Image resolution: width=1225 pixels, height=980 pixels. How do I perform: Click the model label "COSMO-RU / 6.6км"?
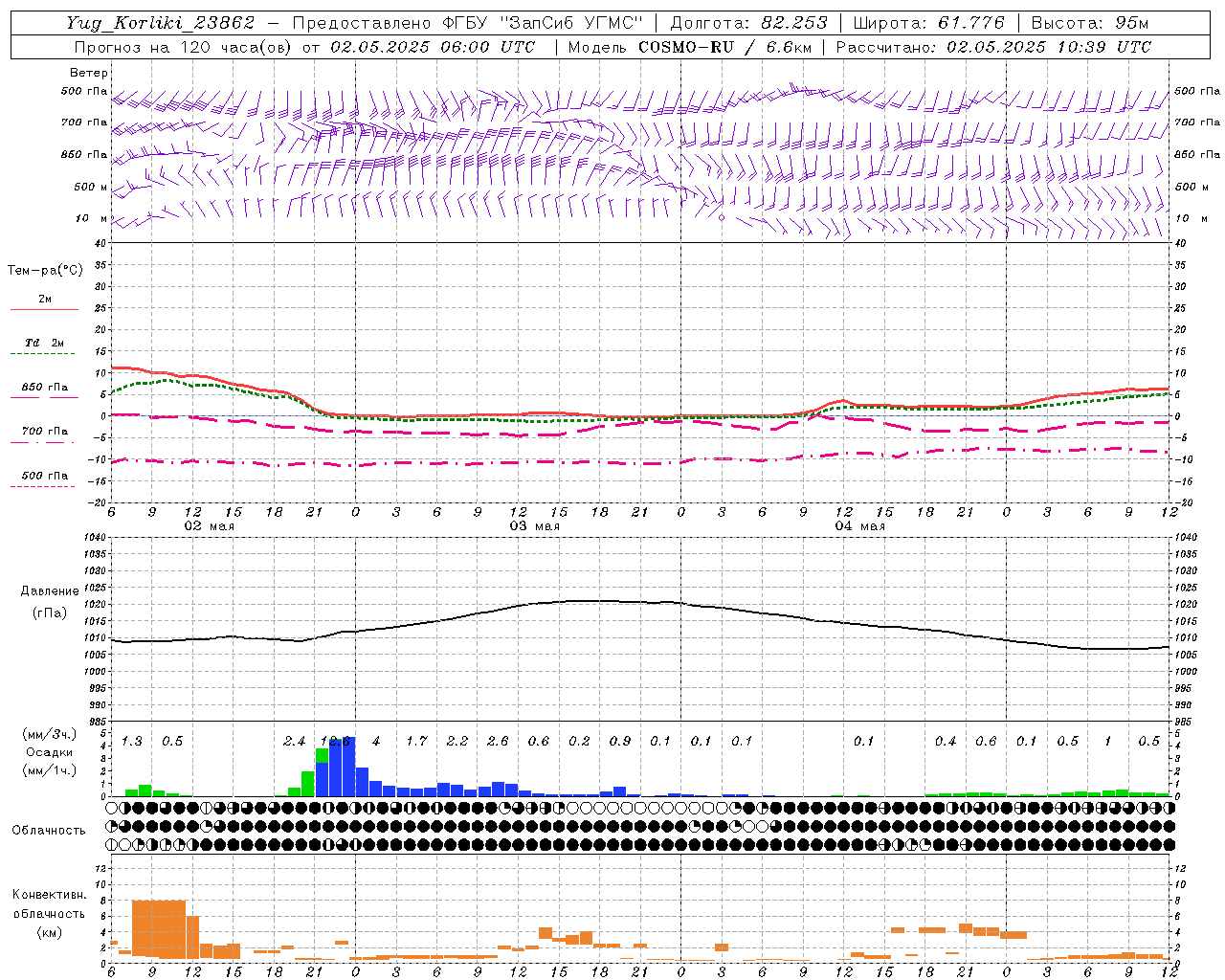point(725,47)
